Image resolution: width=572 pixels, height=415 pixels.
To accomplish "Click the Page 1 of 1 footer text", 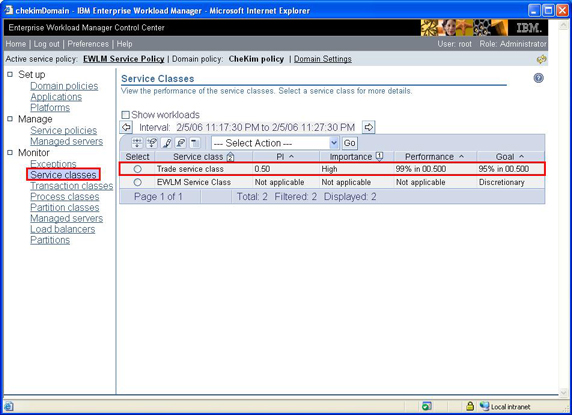I will (158, 197).
